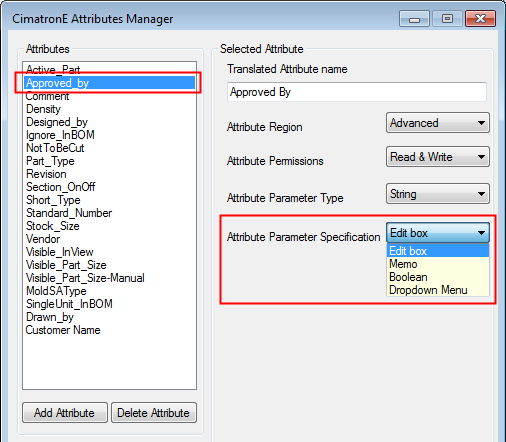506x442 pixels.
Task: Collapse the Attribute Parameter Specification combo box
Action: [x=438, y=233]
